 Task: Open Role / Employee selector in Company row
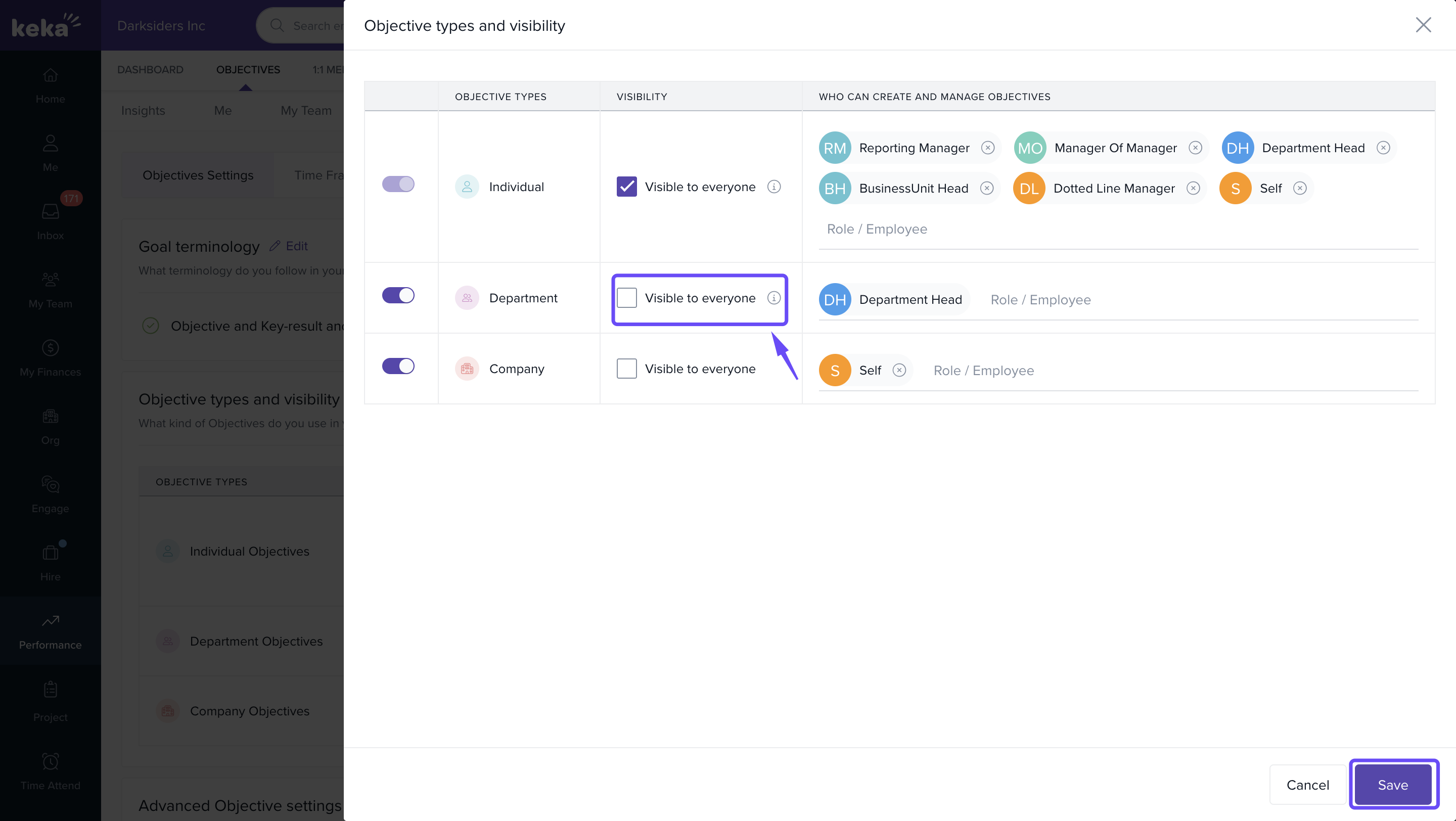983,371
